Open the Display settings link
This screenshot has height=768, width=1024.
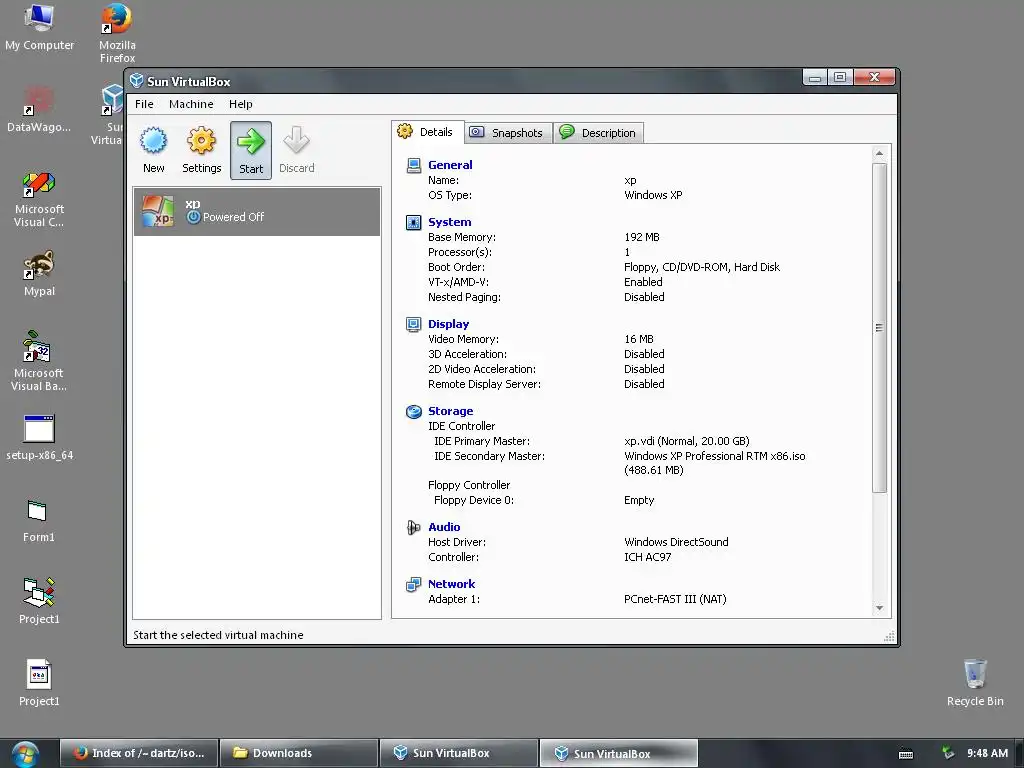tap(448, 324)
